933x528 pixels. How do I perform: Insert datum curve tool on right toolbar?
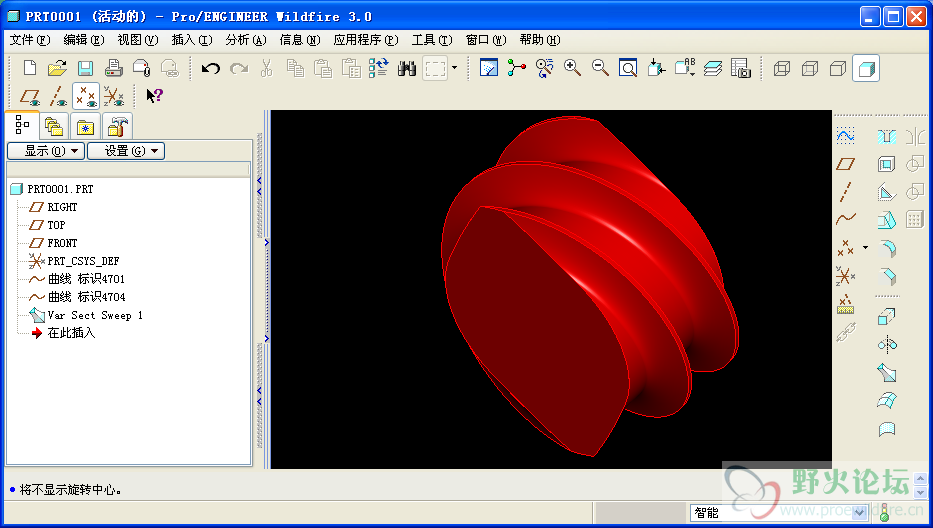(x=845, y=218)
